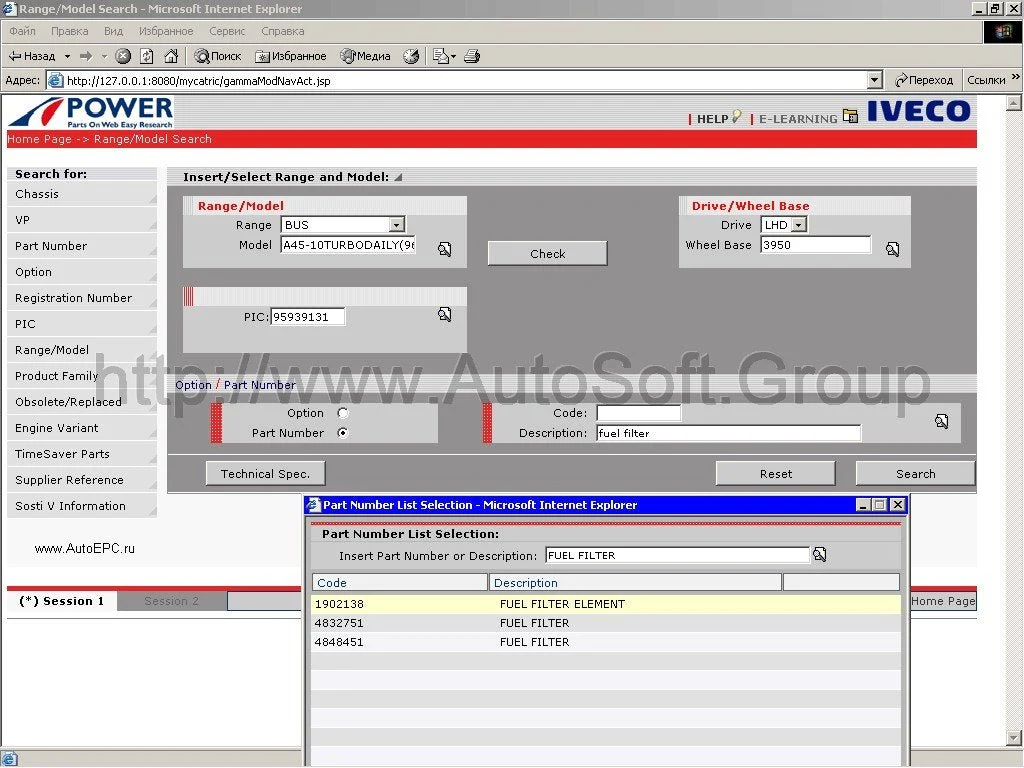Open the Range dropdown showing BUS
The image size is (1024, 768).
pyautogui.click(x=396, y=226)
